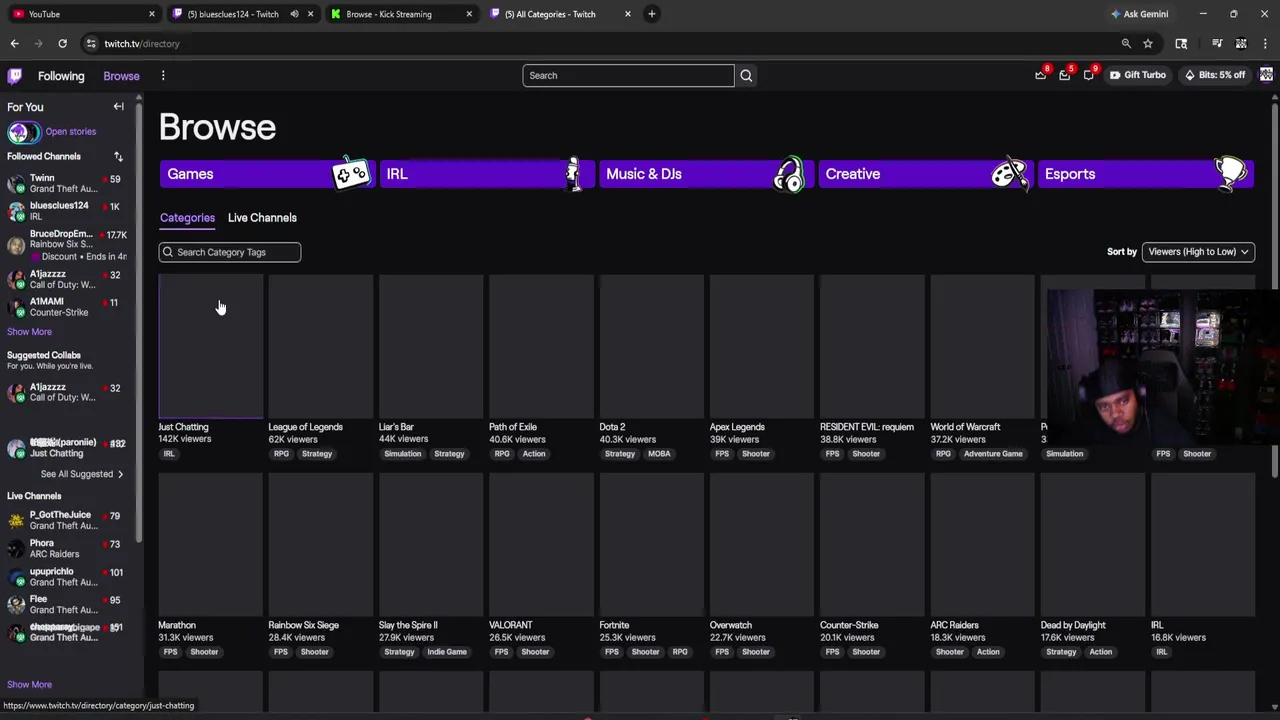Select the Live Channels tab
Screen dimensions: 1280x720
pos(262,218)
